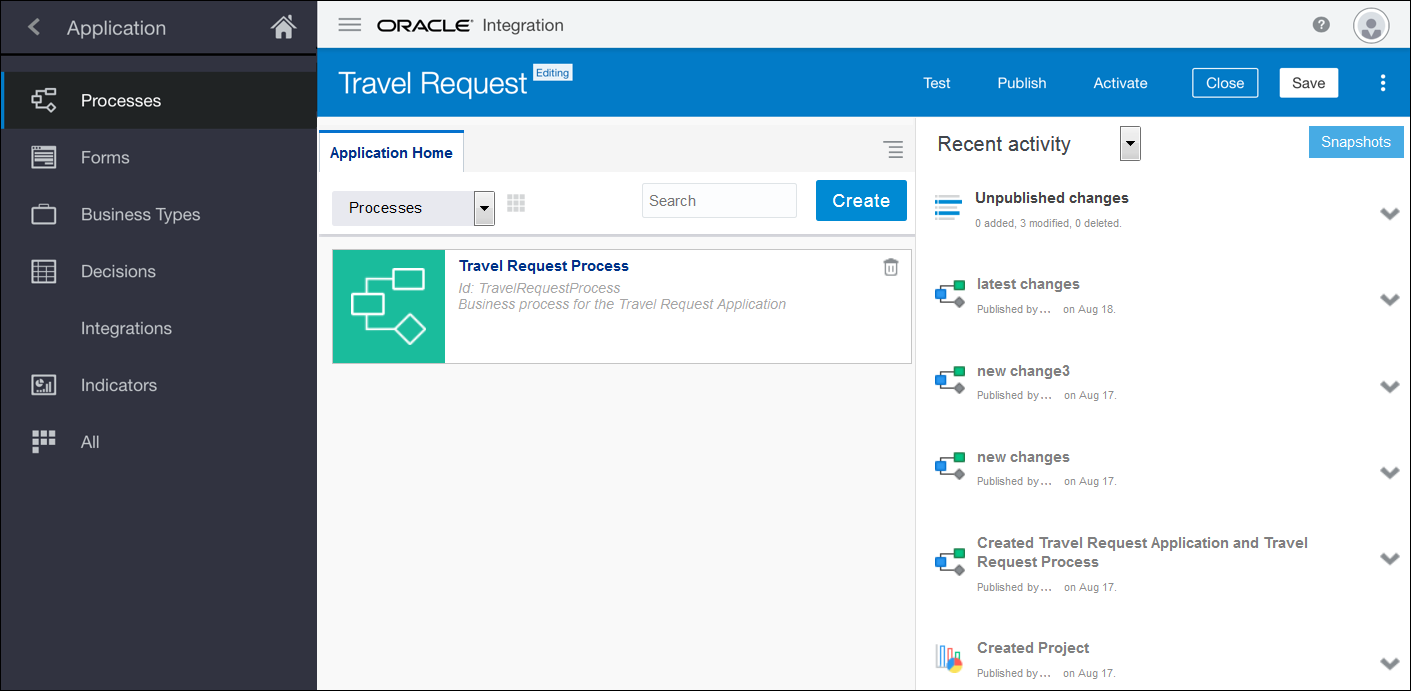1411x691 pixels.
Task: Open the Travel Request Process link
Action: coord(544,266)
